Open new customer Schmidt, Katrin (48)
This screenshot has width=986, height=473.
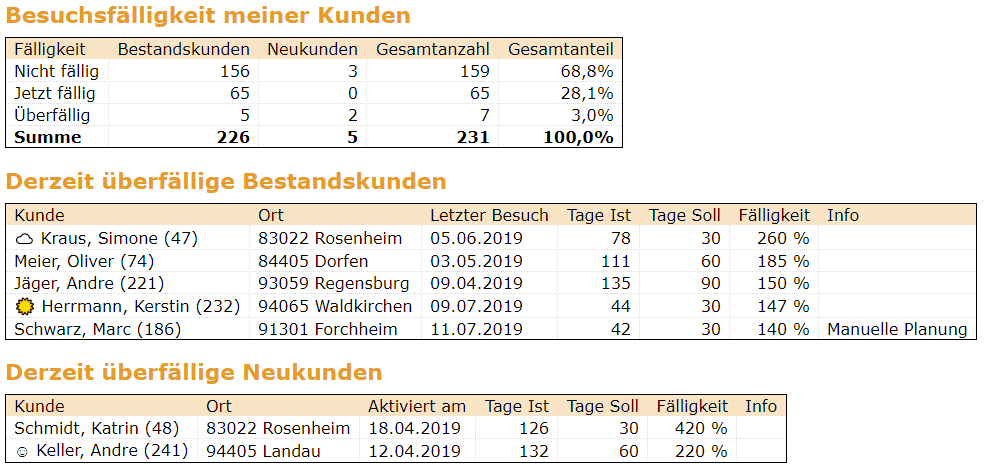pyautogui.click(x=96, y=428)
